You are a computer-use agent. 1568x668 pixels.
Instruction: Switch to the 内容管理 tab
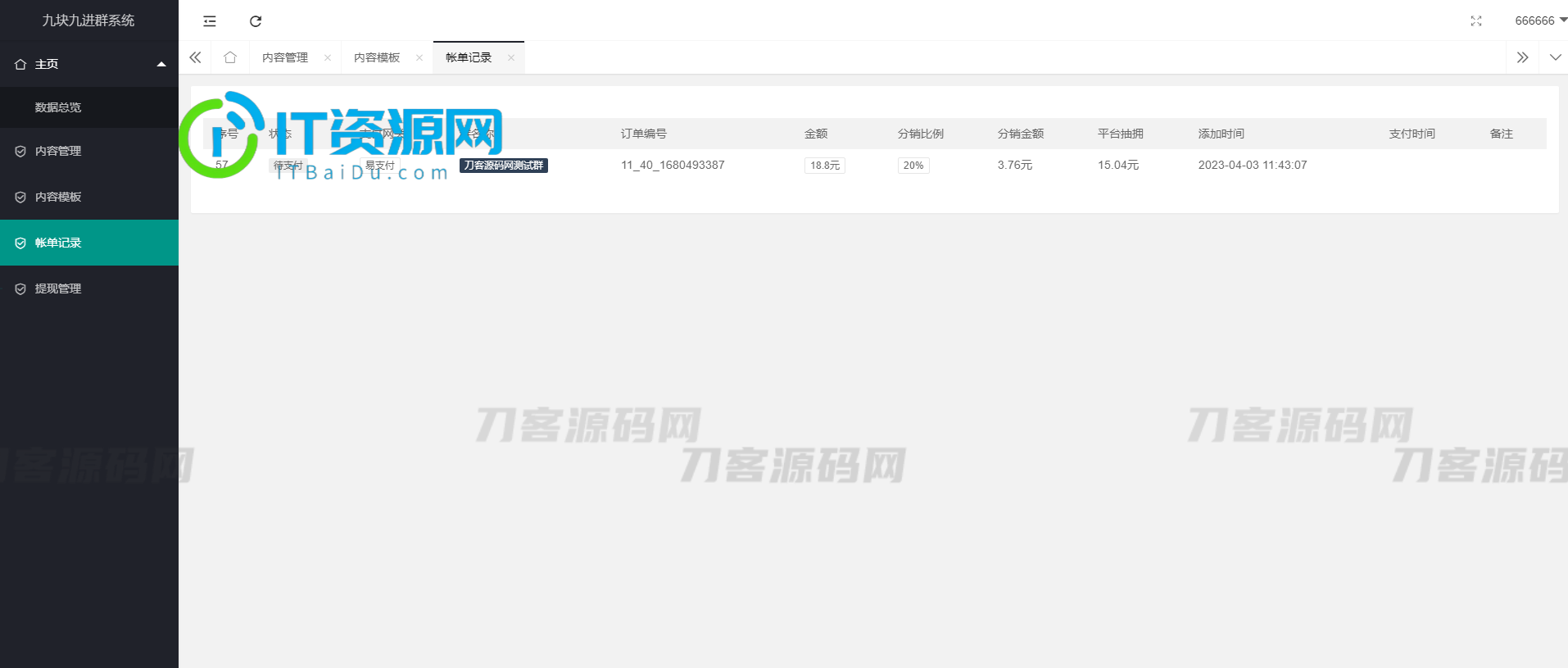point(285,57)
